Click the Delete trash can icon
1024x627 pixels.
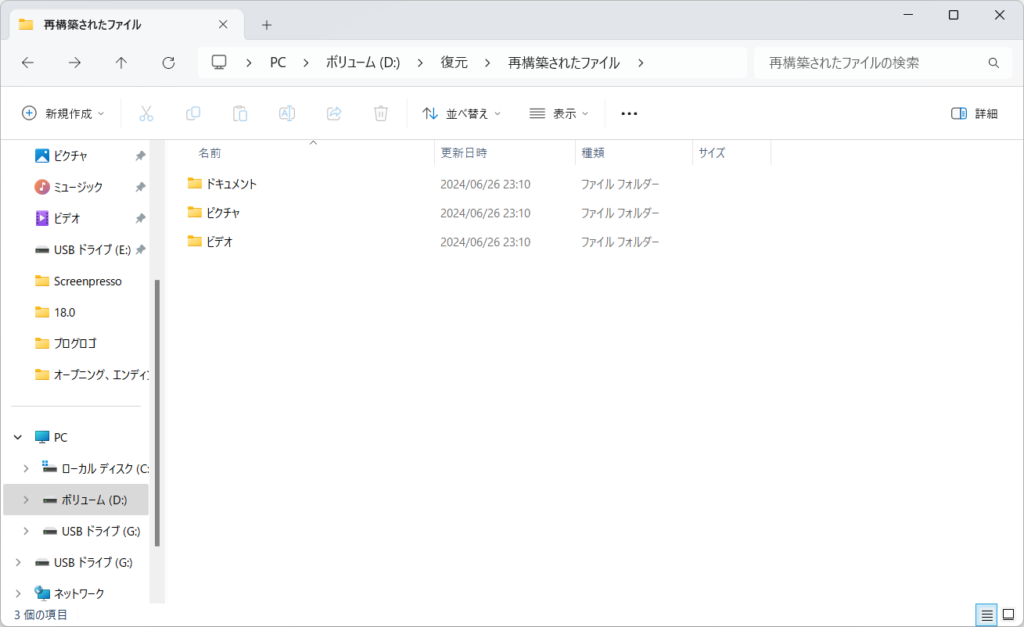coord(381,114)
